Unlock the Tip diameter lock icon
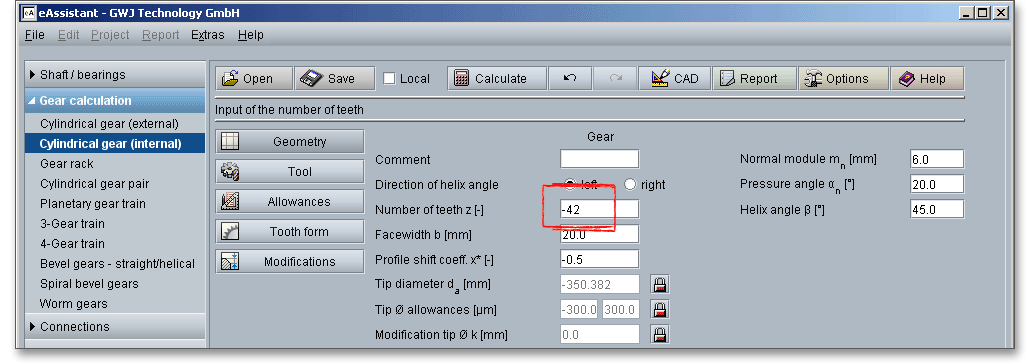 (660, 284)
